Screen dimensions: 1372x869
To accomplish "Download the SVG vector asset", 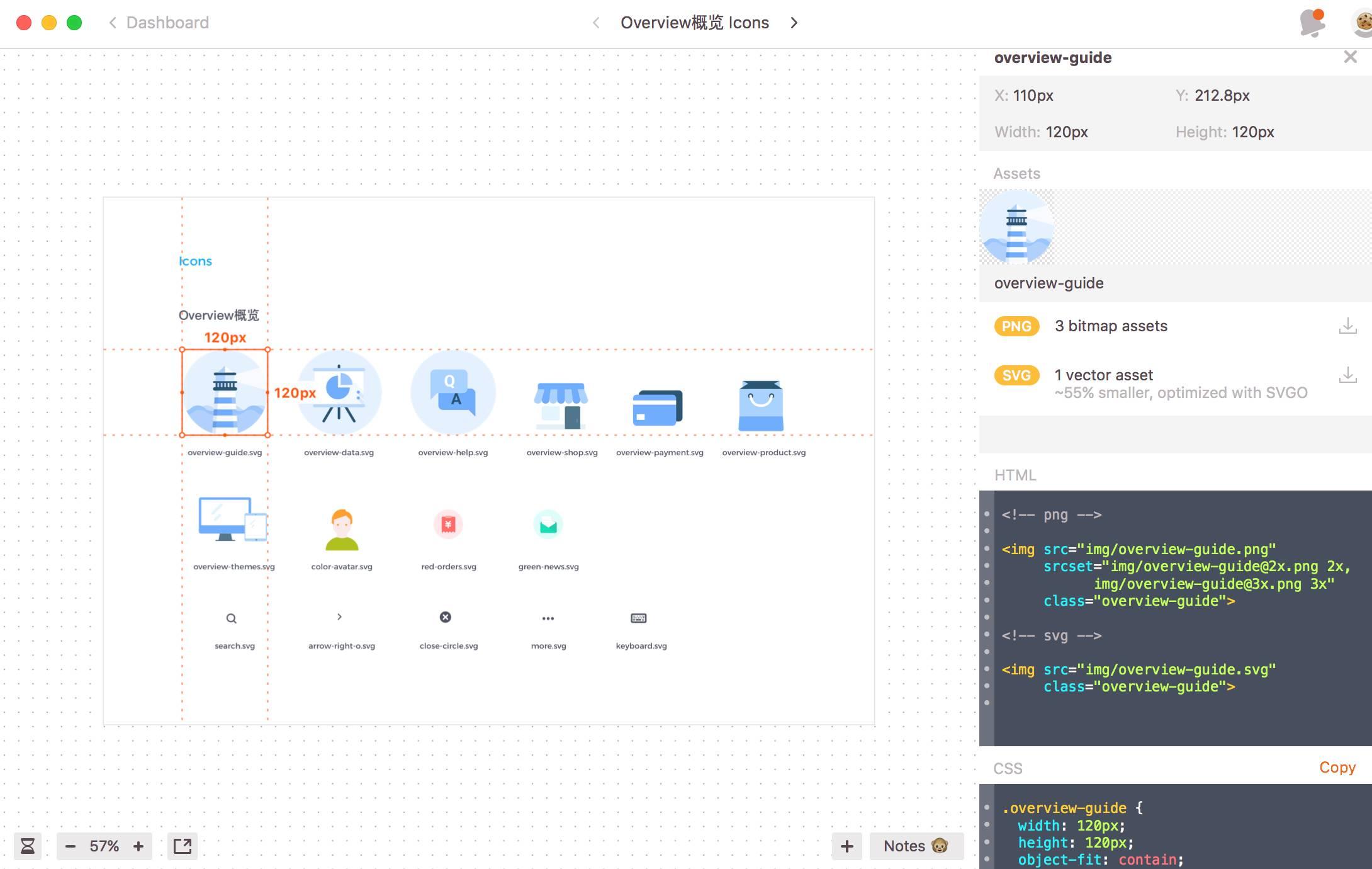I will 1347,375.
